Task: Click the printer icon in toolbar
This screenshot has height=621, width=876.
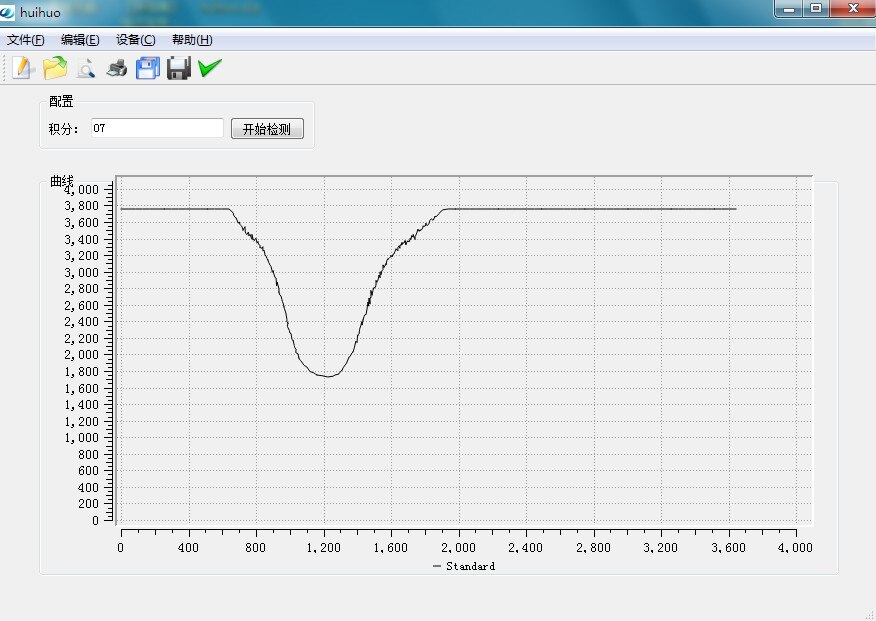Action: (x=117, y=68)
